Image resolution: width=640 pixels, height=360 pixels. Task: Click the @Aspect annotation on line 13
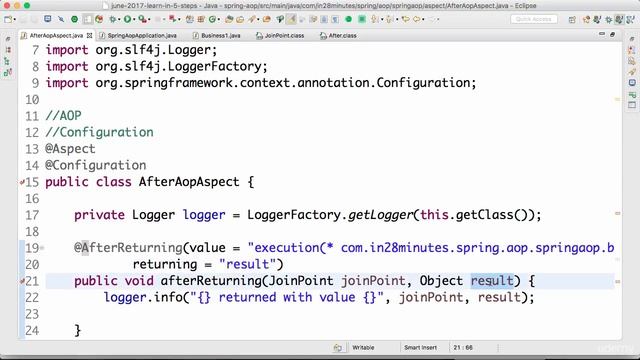(x=70, y=149)
